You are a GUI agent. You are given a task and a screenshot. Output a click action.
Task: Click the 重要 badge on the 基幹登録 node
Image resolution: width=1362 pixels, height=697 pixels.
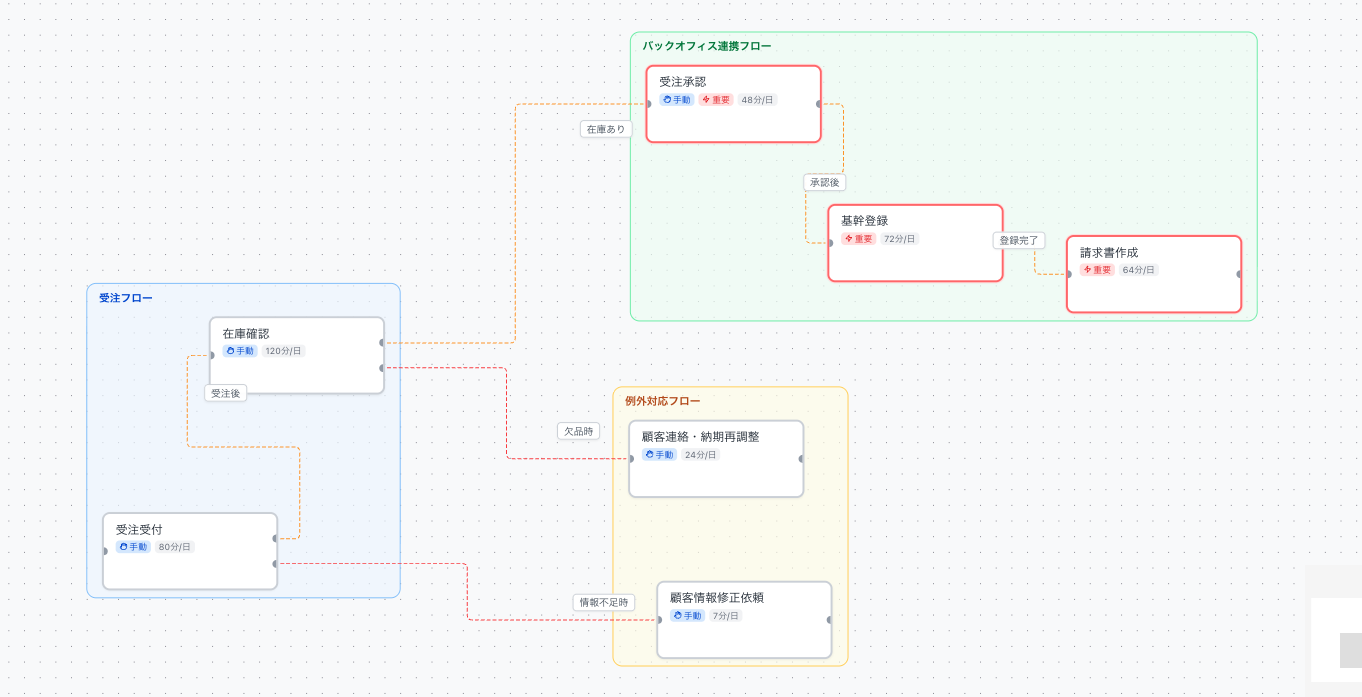pyautogui.click(x=857, y=239)
